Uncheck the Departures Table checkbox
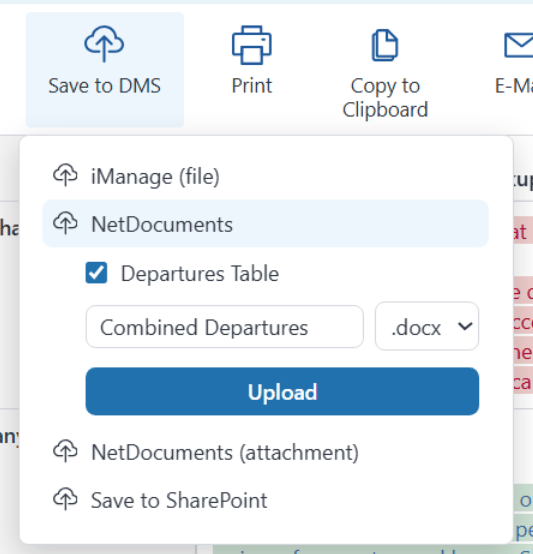The image size is (533, 554). click(96, 273)
